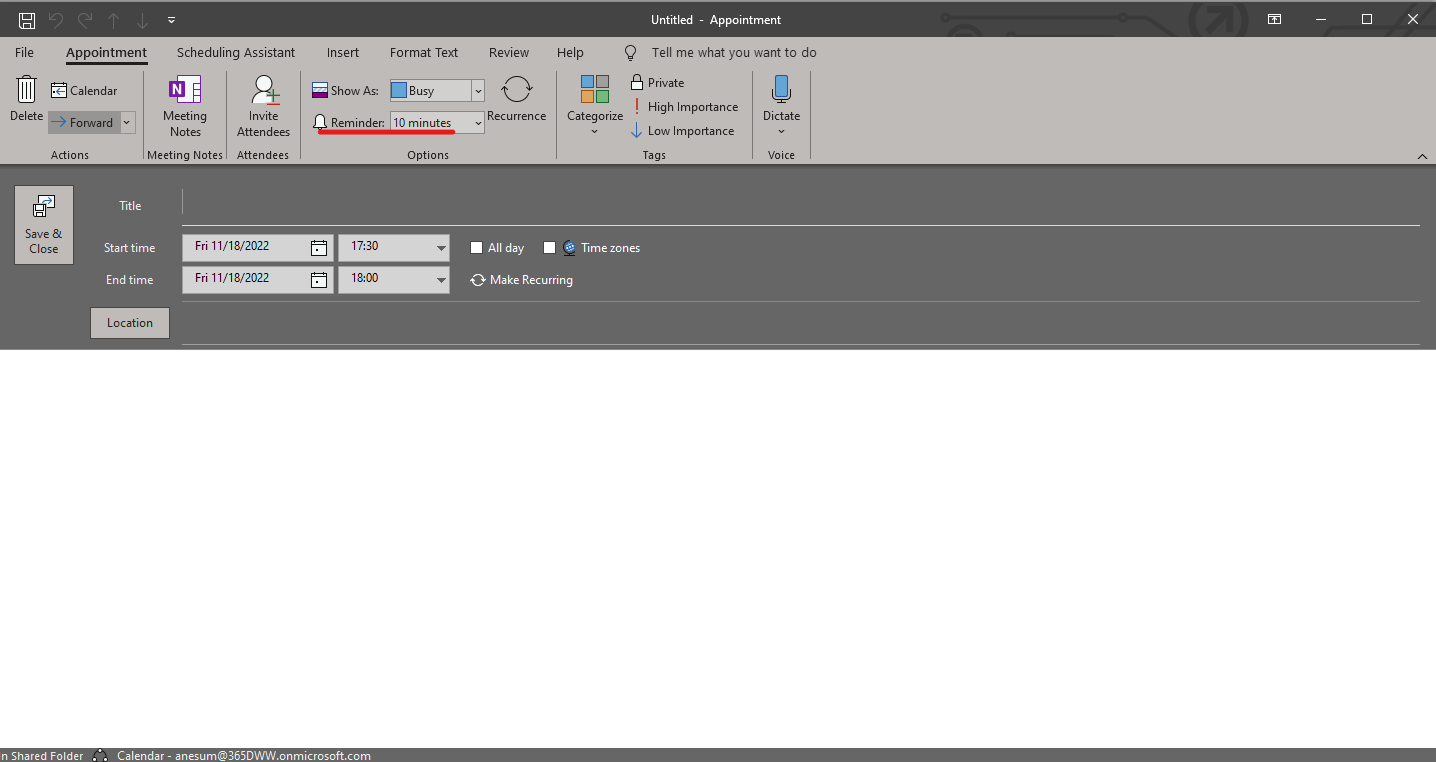Click the Dictate microphone icon
The height and width of the screenshot is (762, 1436).
point(781,91)
